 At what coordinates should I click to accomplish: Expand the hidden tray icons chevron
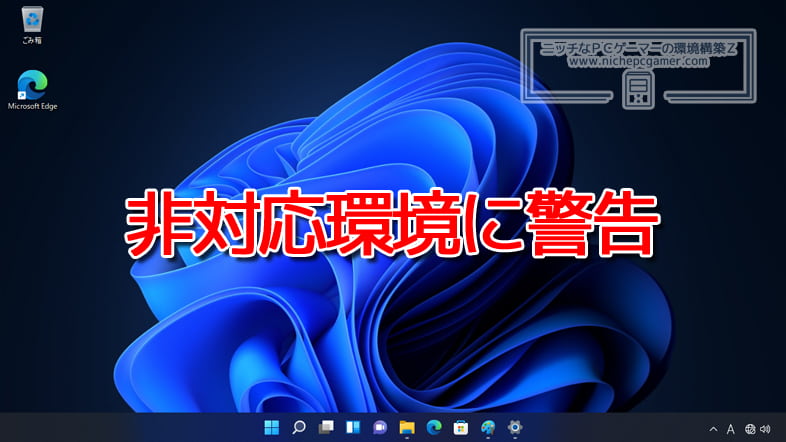click(712, 429)
